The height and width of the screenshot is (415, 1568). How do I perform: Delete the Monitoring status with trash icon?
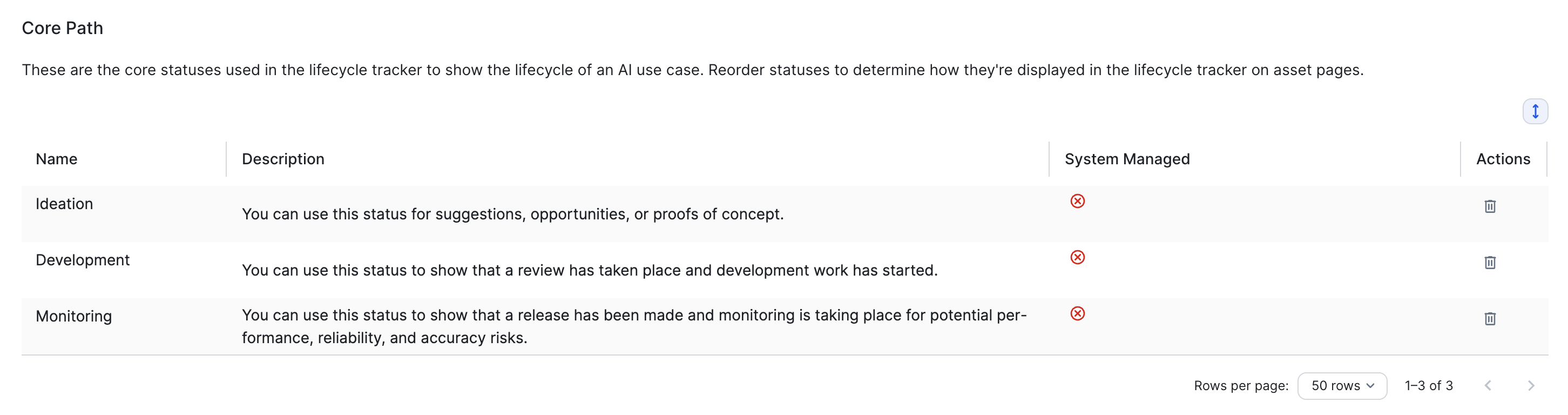point(1490,319)
